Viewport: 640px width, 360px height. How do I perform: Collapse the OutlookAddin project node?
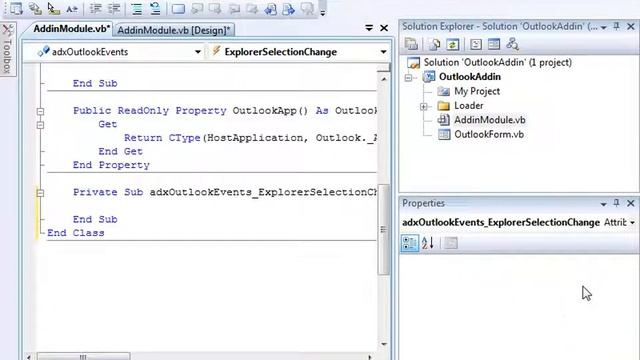[x=408, y=77]
